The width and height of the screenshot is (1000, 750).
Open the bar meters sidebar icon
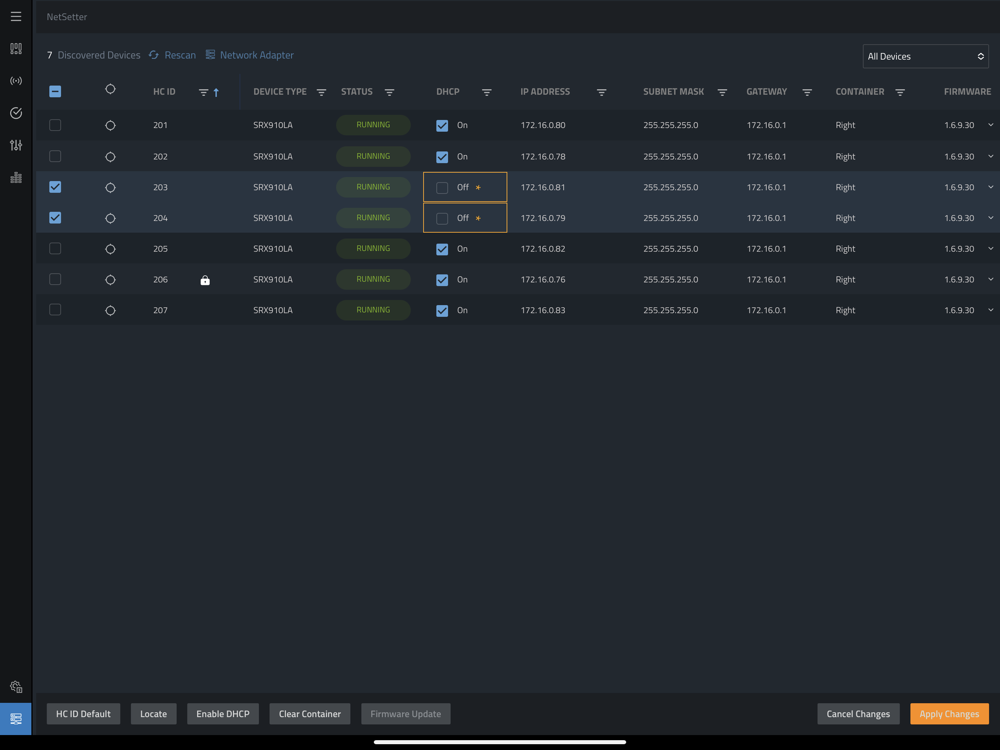point(16,177)
